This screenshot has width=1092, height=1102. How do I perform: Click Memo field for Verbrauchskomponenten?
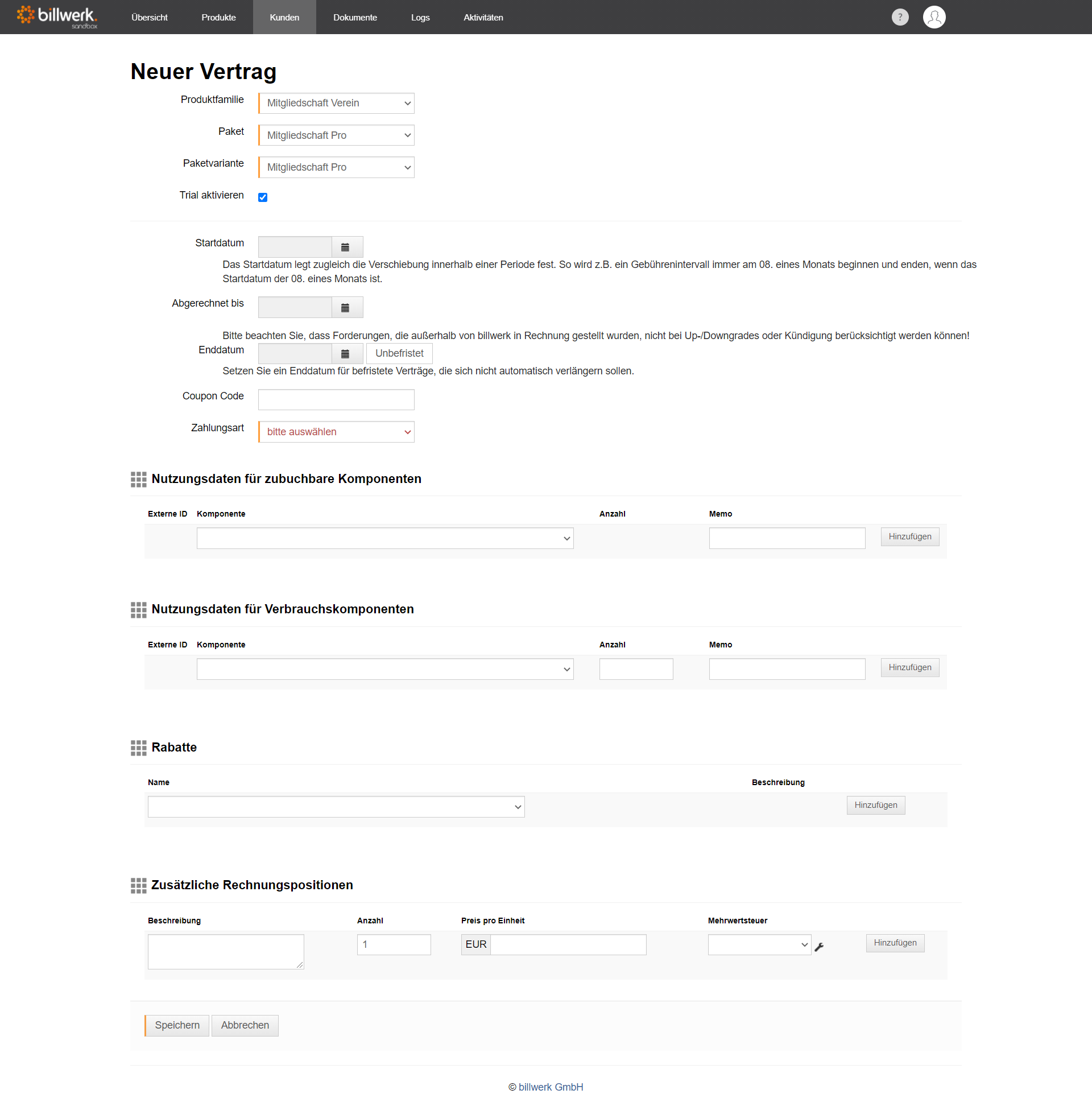pyautogui.click(x=788, y=669)
